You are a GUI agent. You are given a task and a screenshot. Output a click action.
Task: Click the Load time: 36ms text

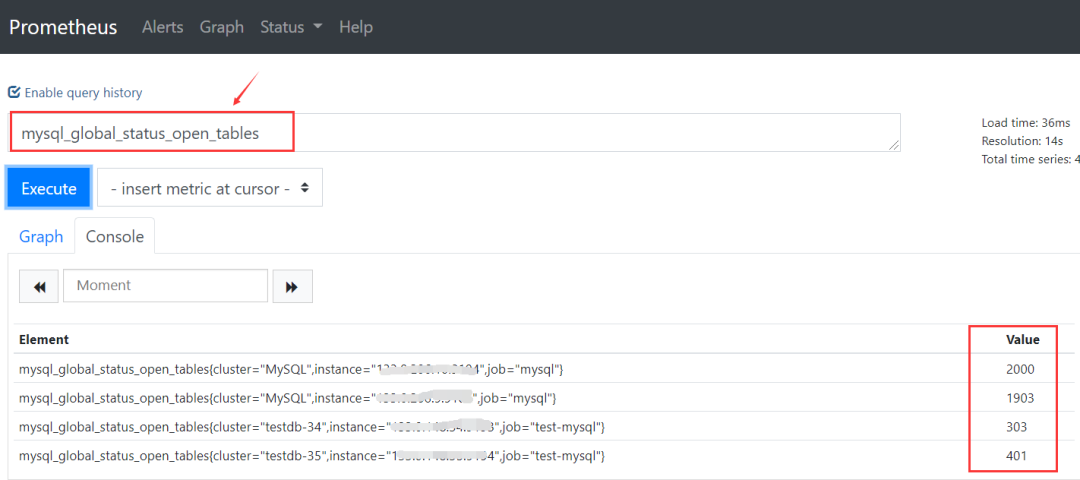coord(1026,123)
